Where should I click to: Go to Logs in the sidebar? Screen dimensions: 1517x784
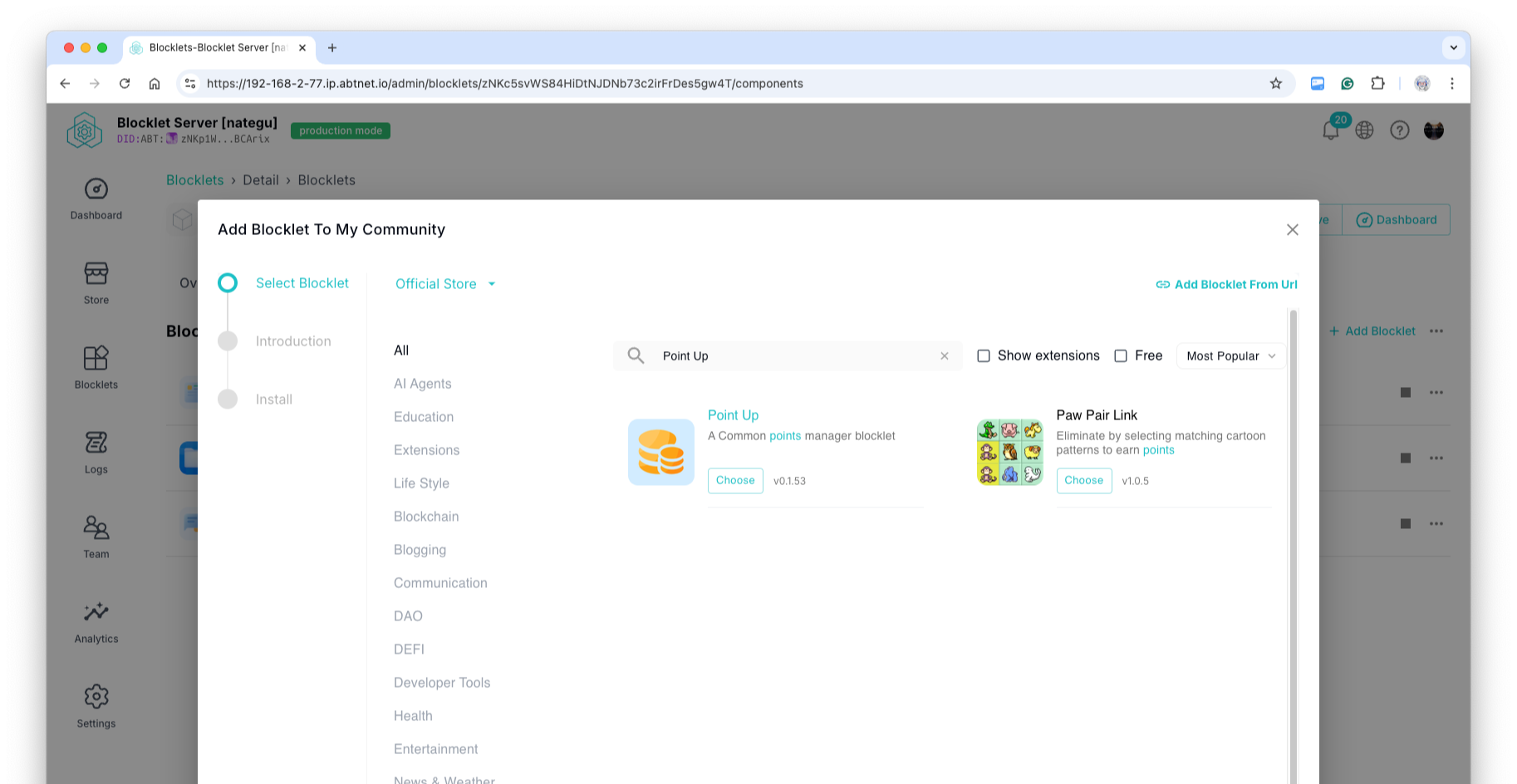click(x=96, y=443)
